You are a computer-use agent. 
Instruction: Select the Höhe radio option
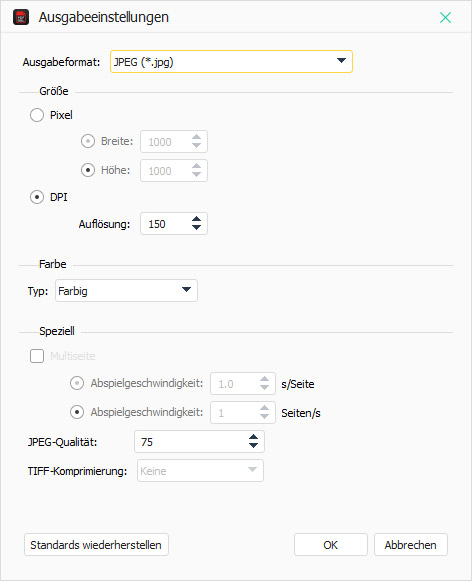pos(88,170)
